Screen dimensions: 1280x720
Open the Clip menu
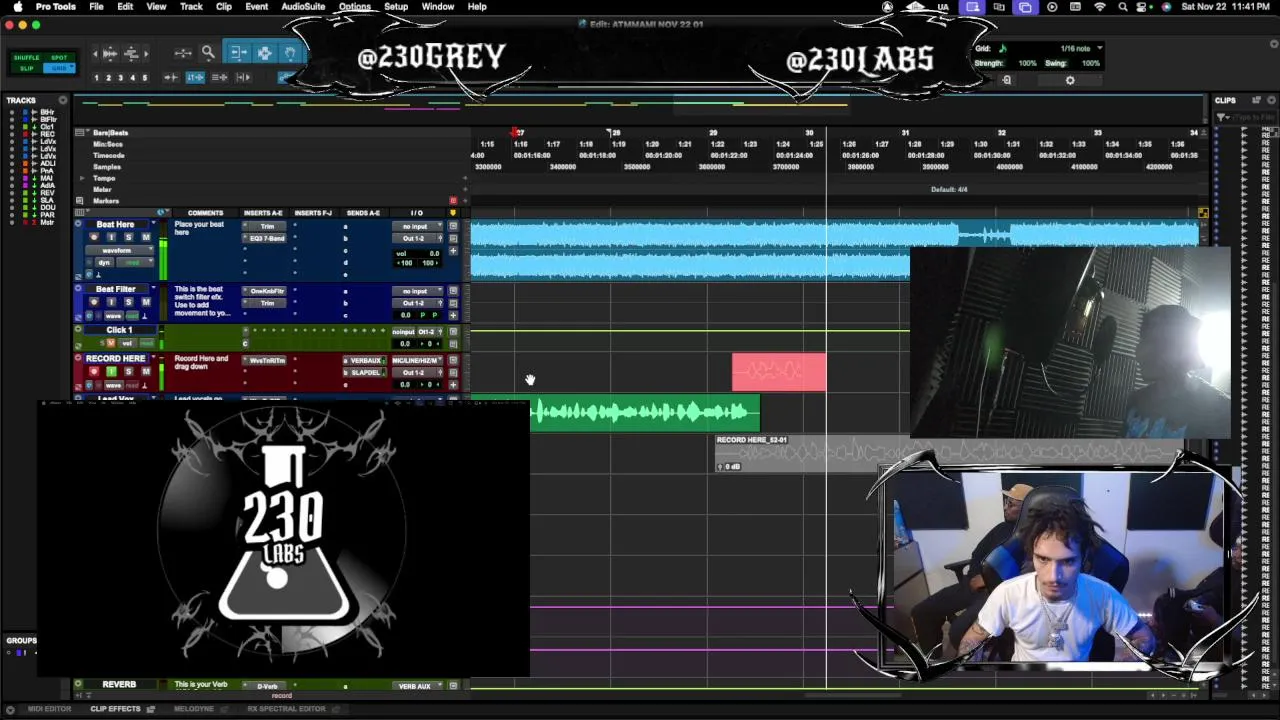coord(224,7)
